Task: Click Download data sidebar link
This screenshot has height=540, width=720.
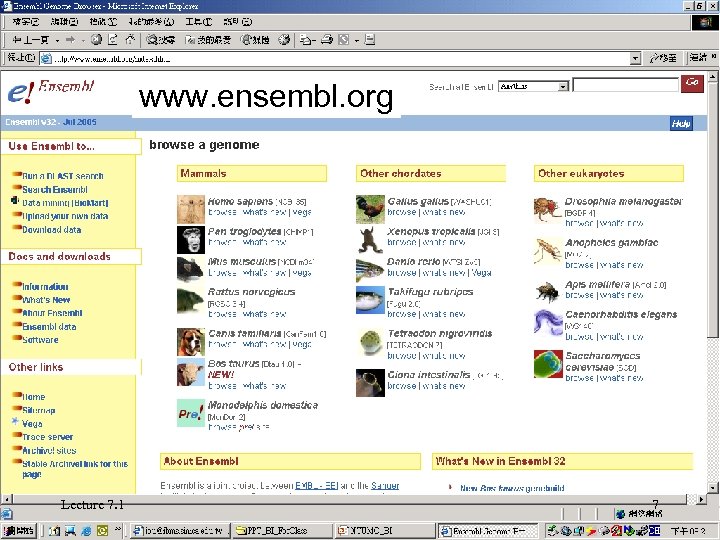Action: coord(51,230)
